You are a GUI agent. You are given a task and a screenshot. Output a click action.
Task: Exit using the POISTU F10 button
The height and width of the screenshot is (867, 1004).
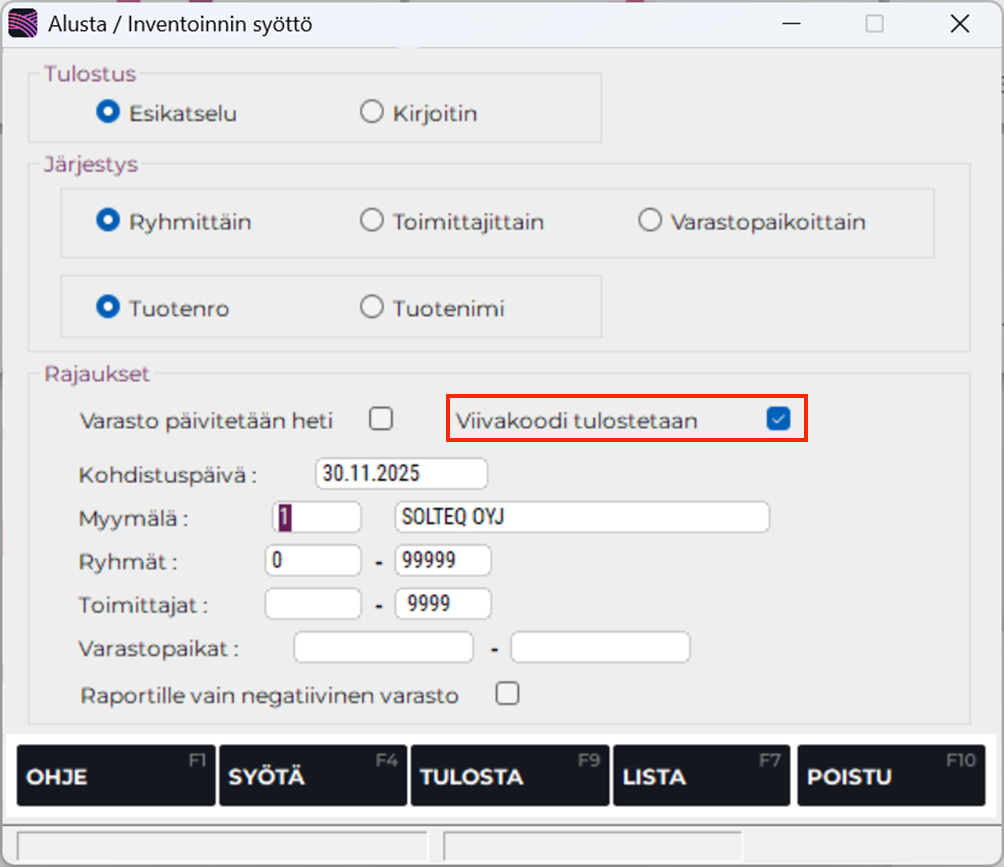890,776
